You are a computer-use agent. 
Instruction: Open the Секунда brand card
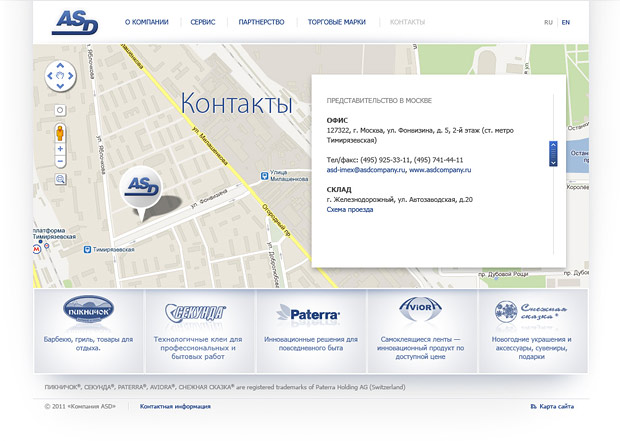pyautogui.click(x=200, y=331)
